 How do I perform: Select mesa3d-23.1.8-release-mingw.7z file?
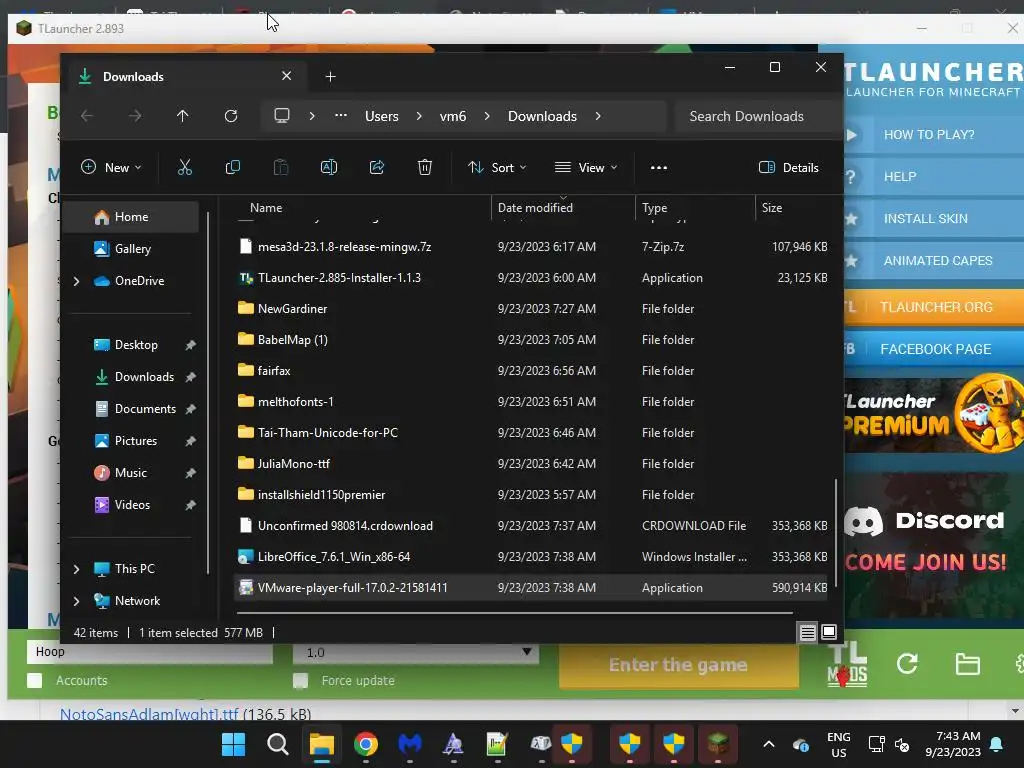pos(532,247)
